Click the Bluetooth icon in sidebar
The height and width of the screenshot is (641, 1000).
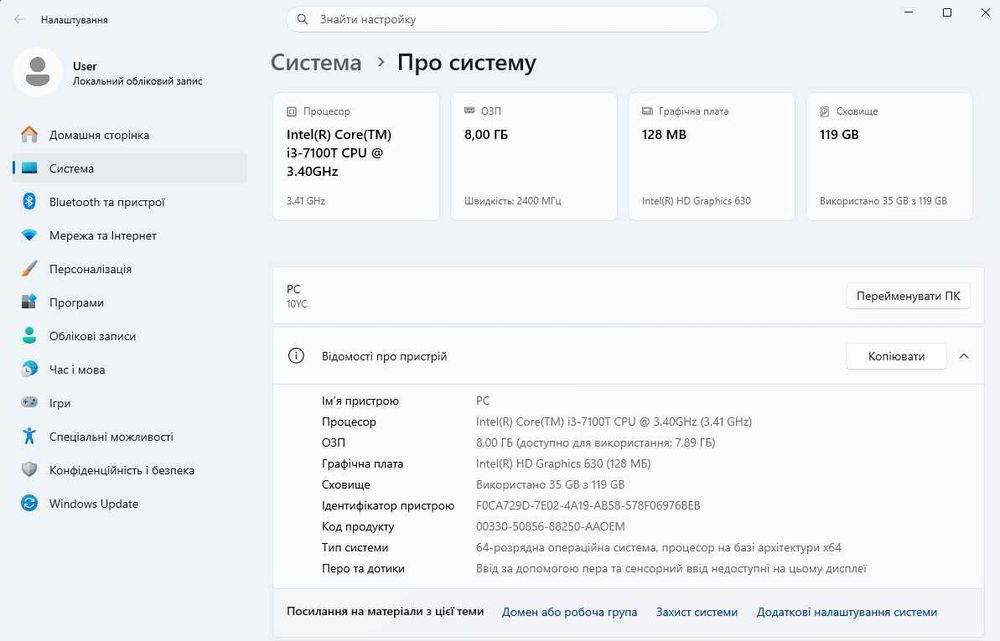pyautogui.click(x=29, y=202)
